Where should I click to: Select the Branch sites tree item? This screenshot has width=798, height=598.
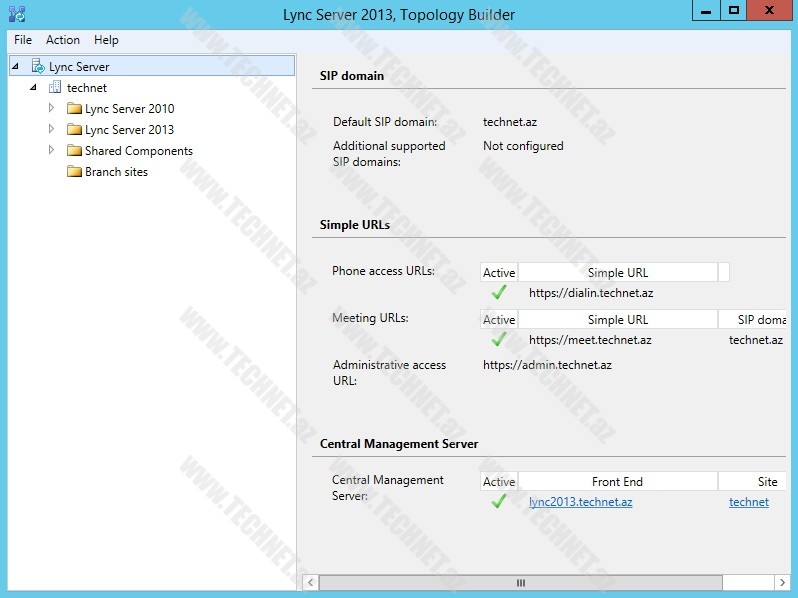116,172
